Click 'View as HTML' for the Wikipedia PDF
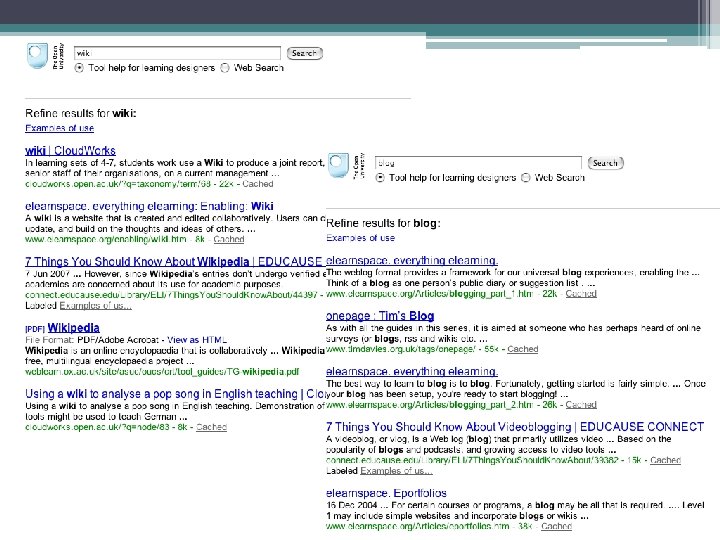This screenshot has height=540, width=720. pos(197,340)
